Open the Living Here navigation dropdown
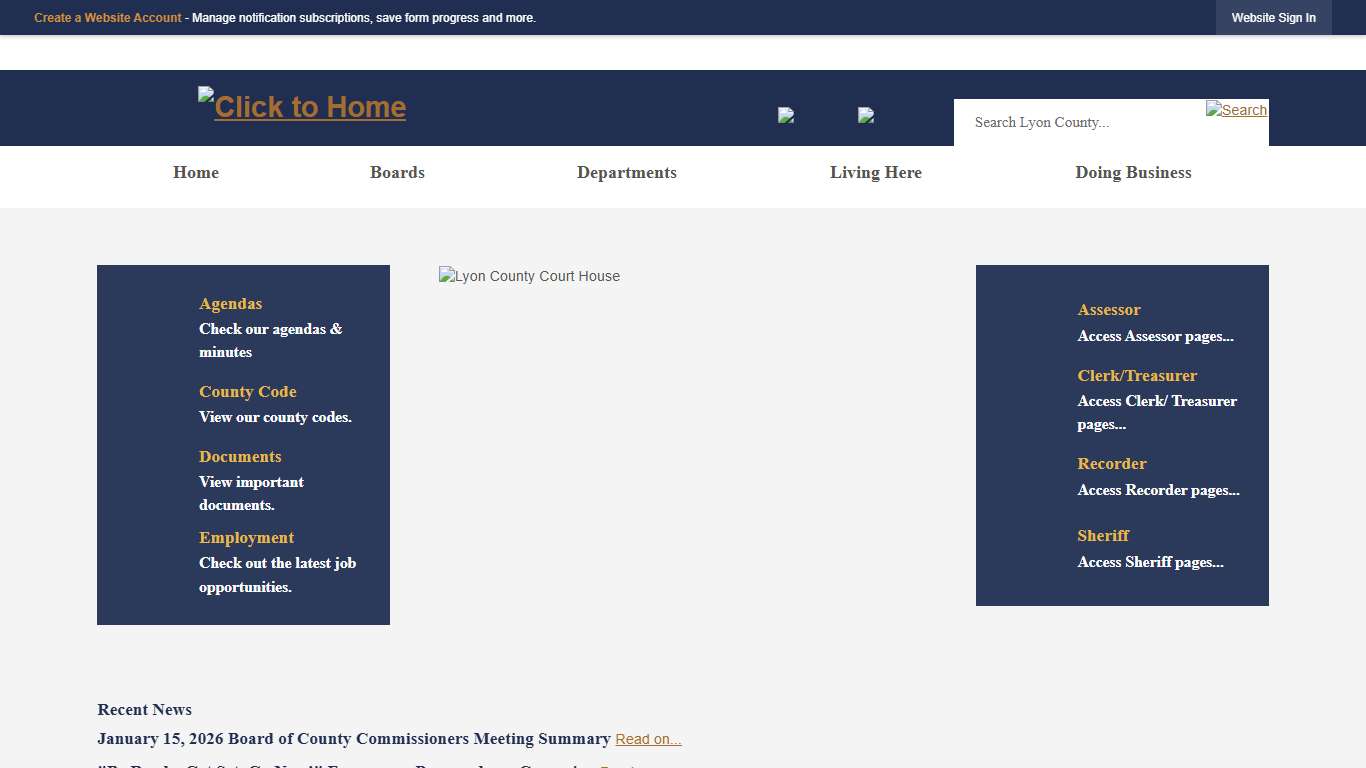Image resolution: width=1366 pixels, height=768 pixels. (876, 172)
